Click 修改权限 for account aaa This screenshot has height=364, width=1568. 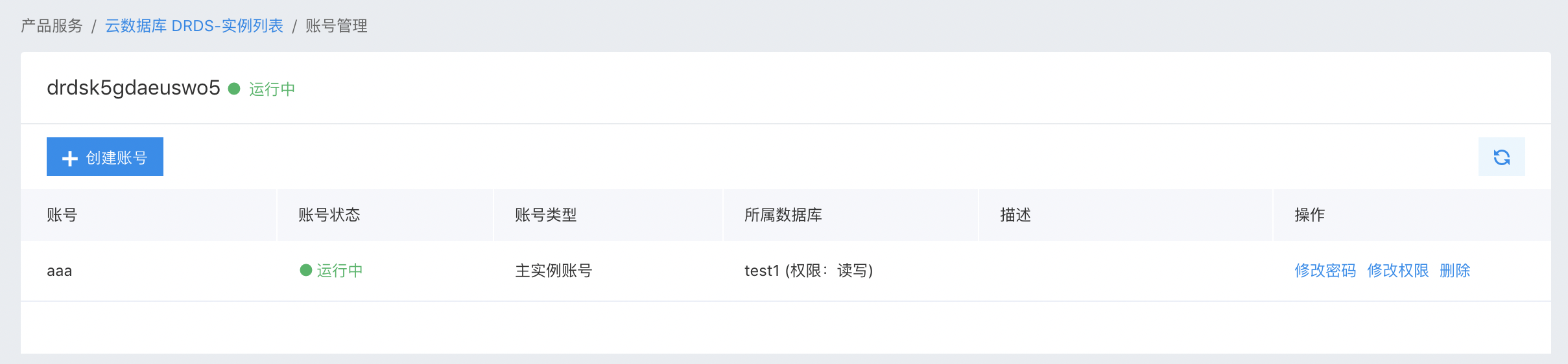coord(1397,271)
